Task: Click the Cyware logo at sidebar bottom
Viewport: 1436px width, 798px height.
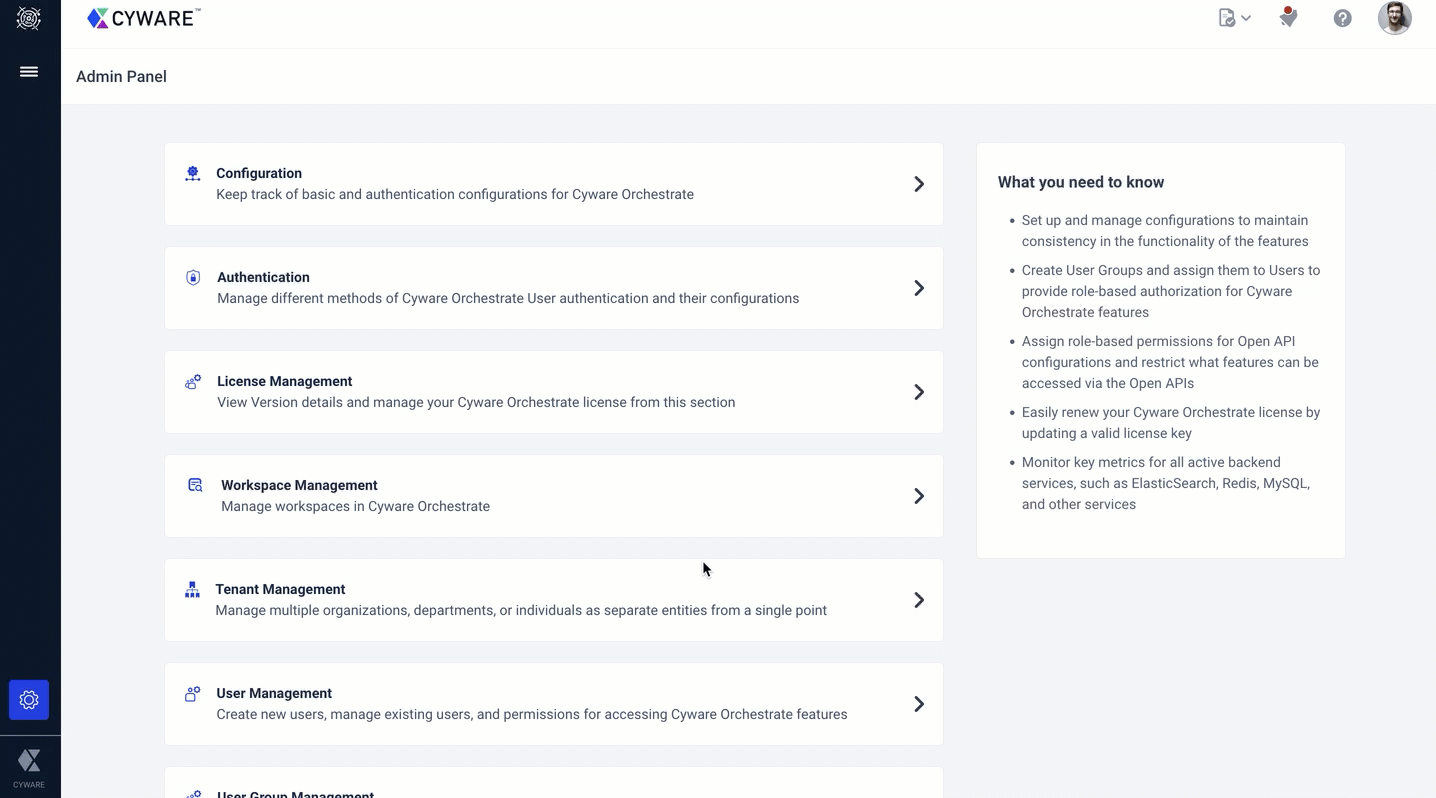Action: [29, 767]
